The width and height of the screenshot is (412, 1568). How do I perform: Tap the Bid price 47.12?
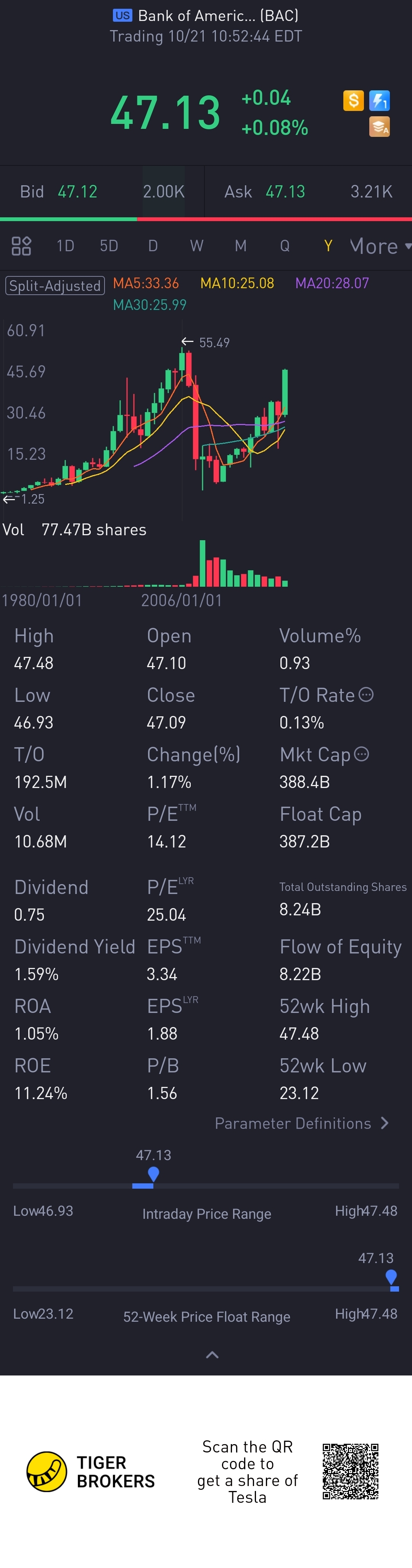[77, 192]
